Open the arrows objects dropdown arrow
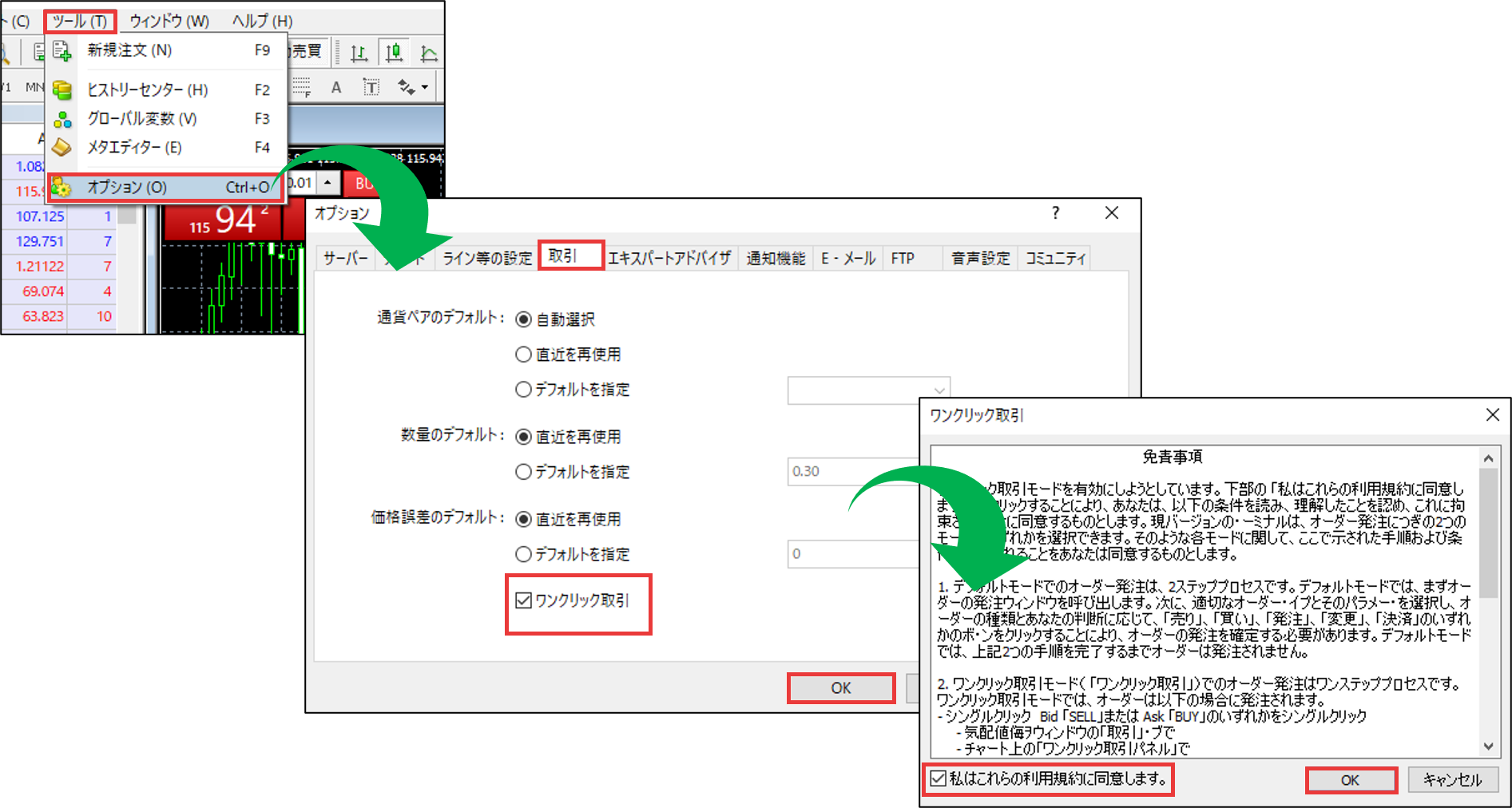 click(425, 87)
